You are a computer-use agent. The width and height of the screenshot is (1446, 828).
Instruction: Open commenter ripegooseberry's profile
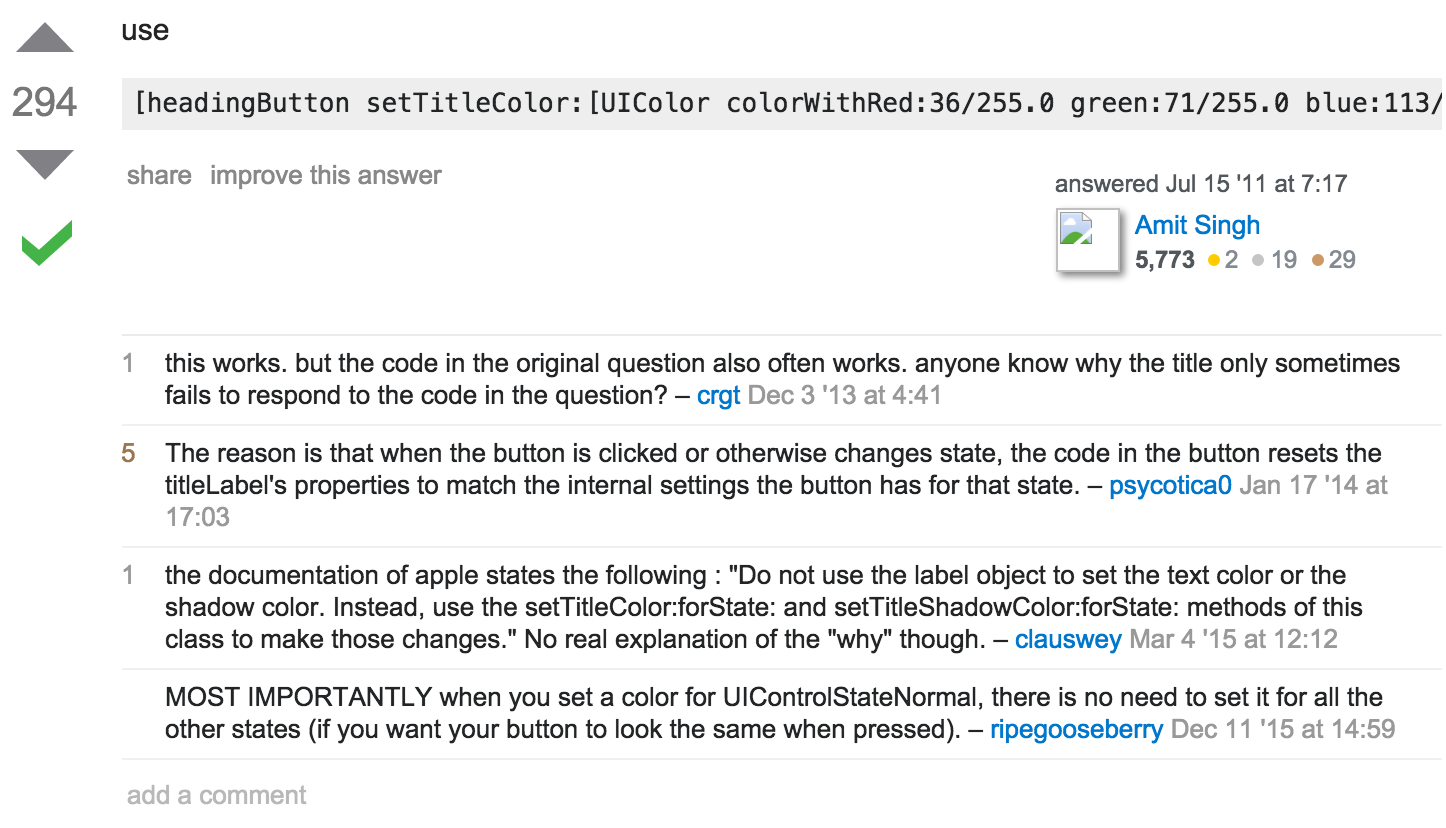(1077, 729)
